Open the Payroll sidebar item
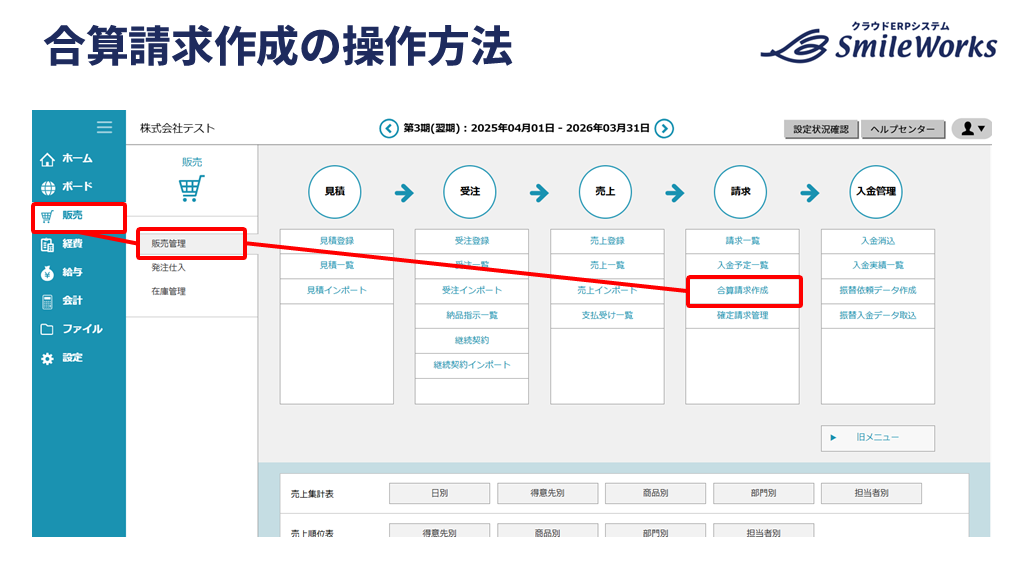This screenshot has width=1024, height=576. 66,272
